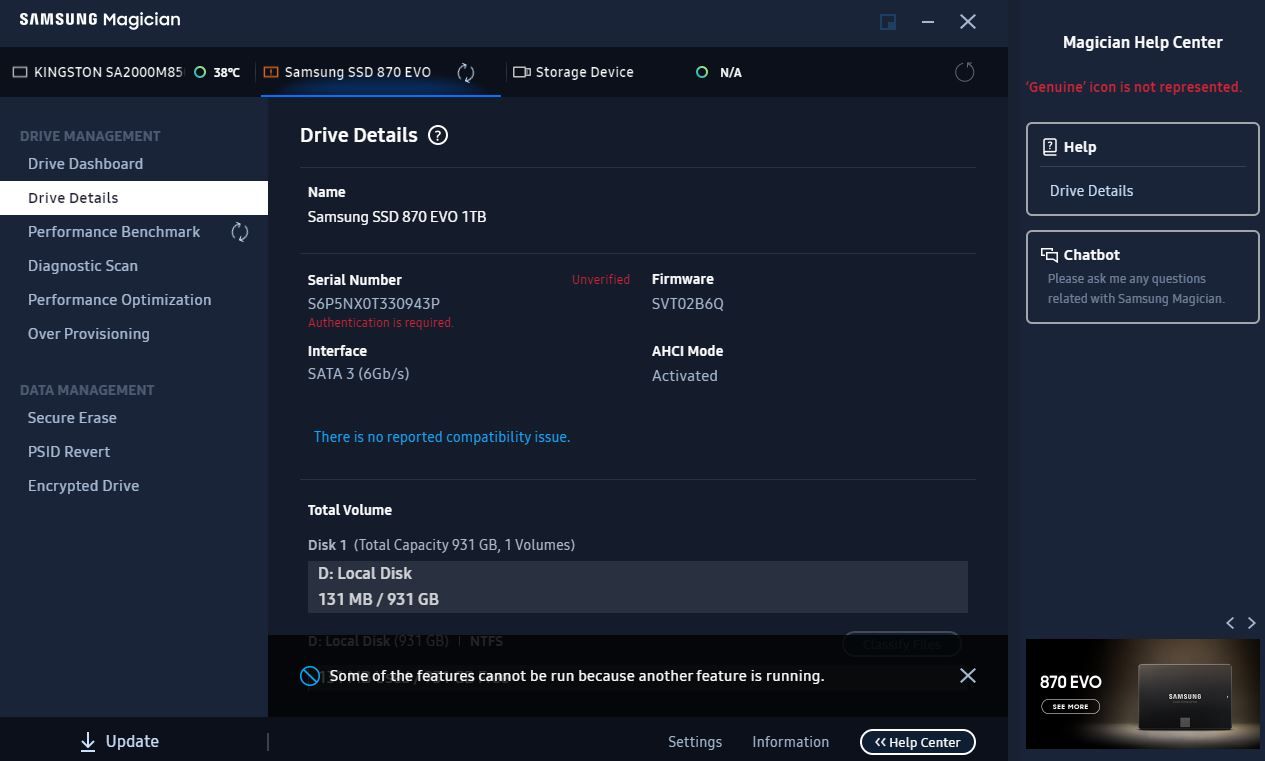Open Drive Details help topic link
Viewport: 1265px width, 761px height.
[1091, 191]
